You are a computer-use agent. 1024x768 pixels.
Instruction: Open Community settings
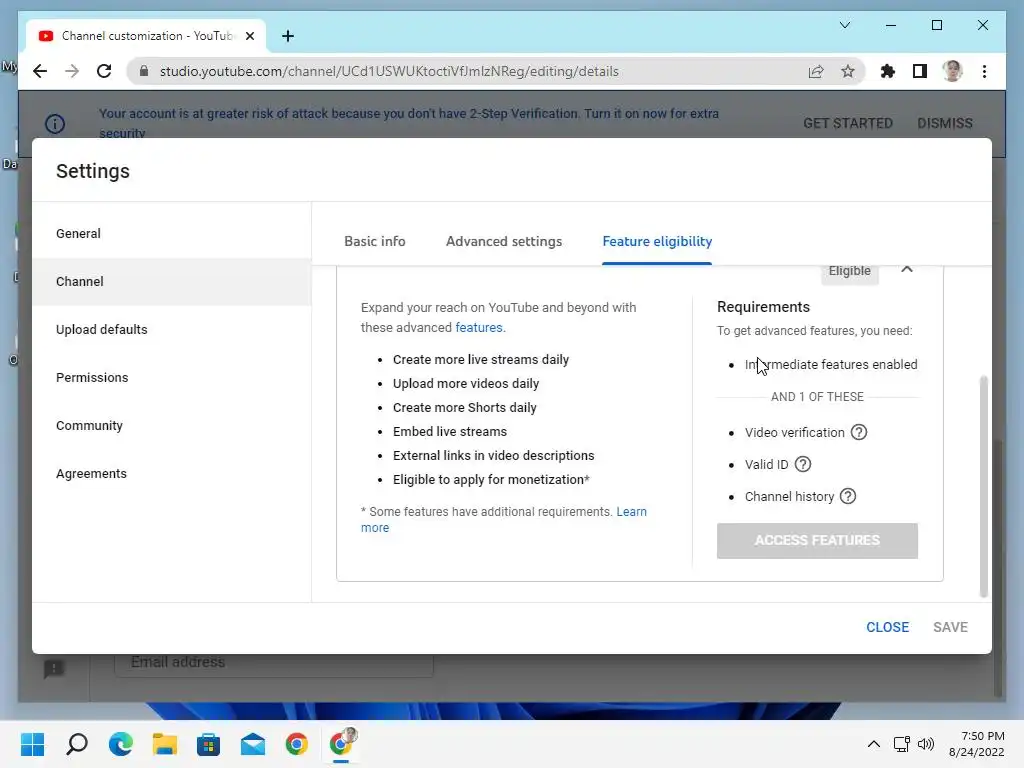coord(172,426)
